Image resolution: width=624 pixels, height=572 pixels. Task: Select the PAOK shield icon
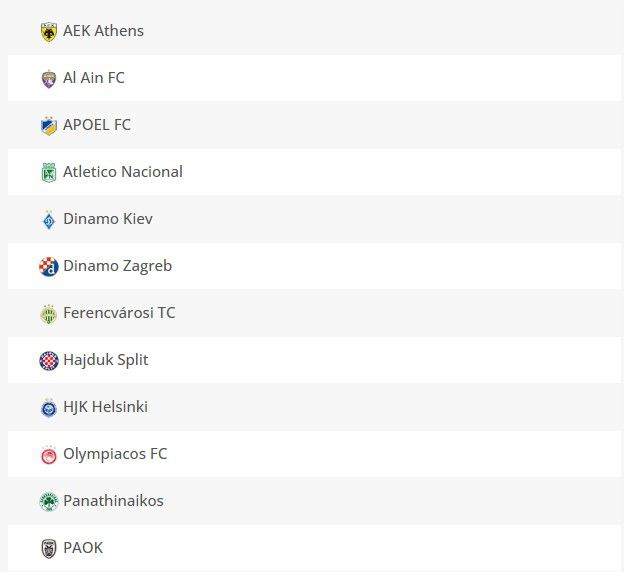[x=49, y=549]
